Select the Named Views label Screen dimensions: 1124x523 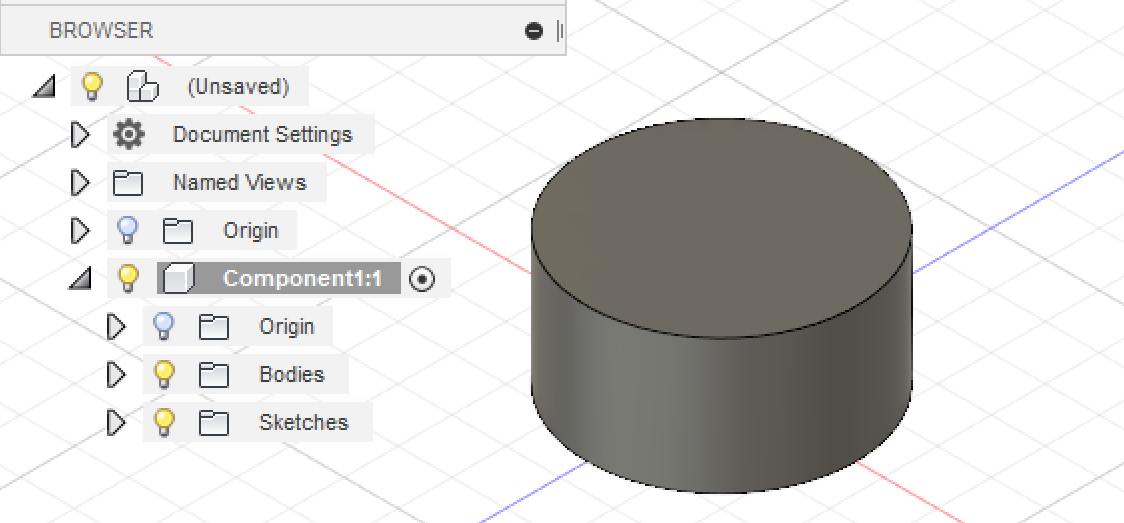(x=239, y=183)
